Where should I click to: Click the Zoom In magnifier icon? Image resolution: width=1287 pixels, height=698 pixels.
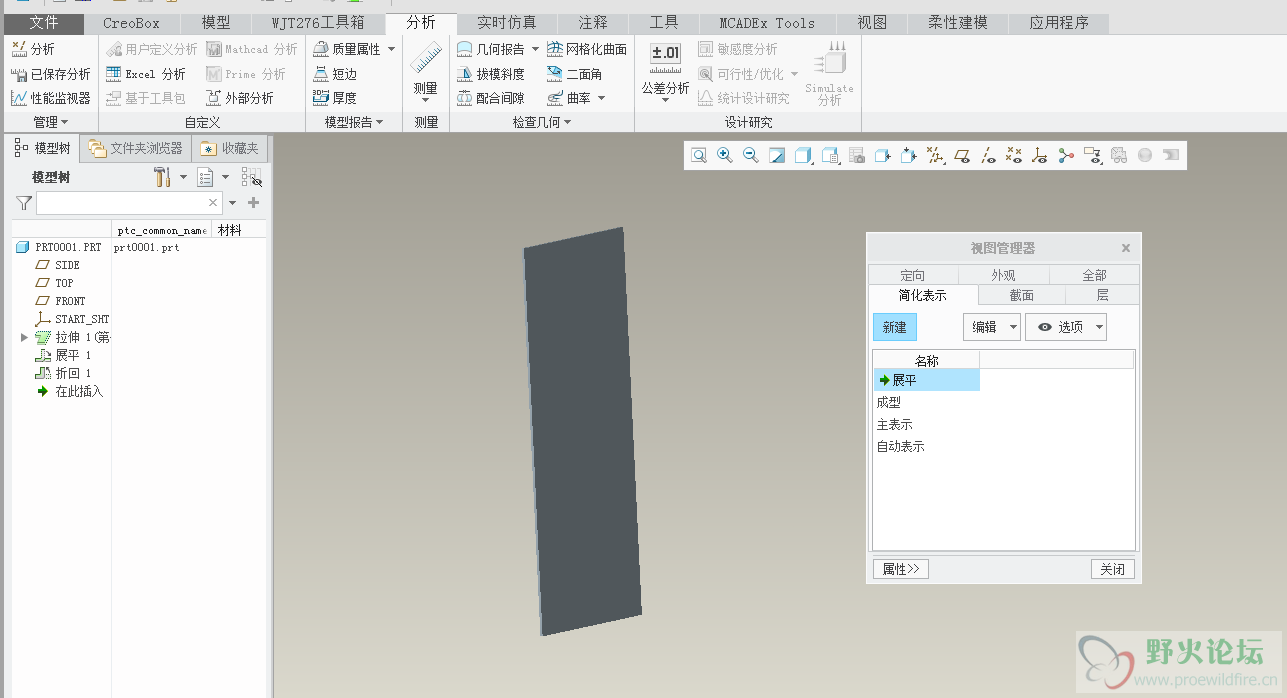click(724, 155)
